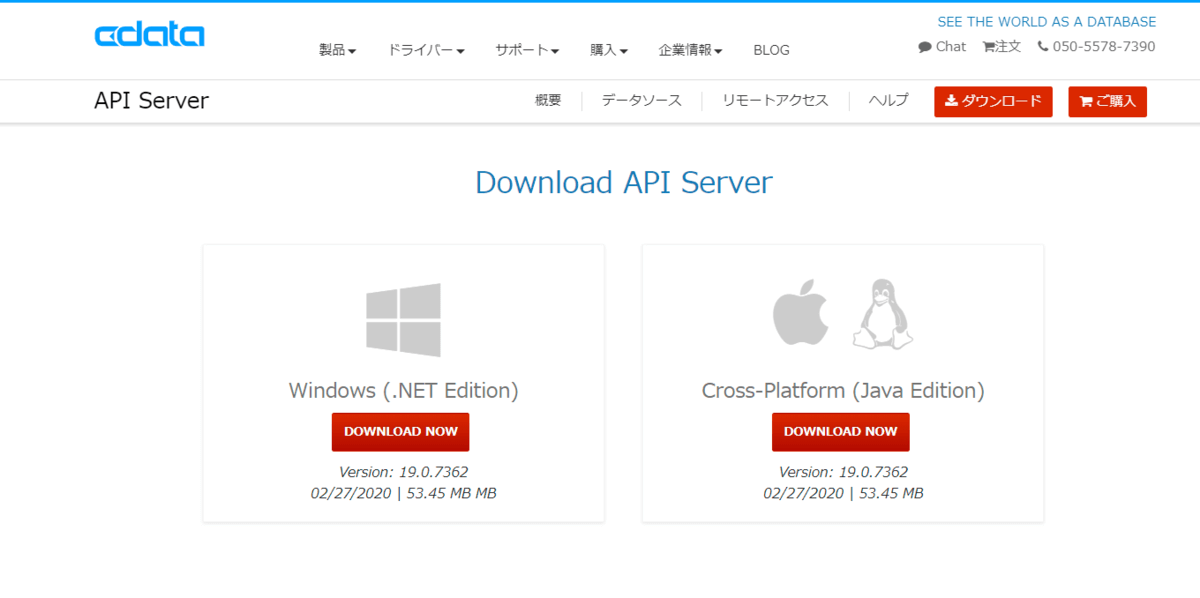Expand the ドライバー dropdown menu

tap(426, 50)
